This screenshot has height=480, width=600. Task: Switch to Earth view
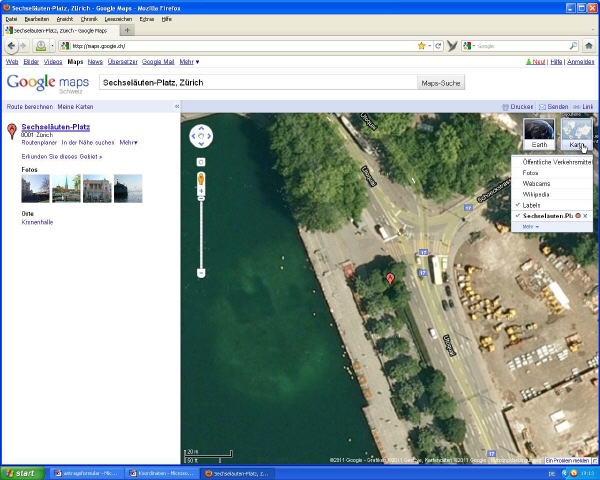pyautogui.click(x=539, y=134)
